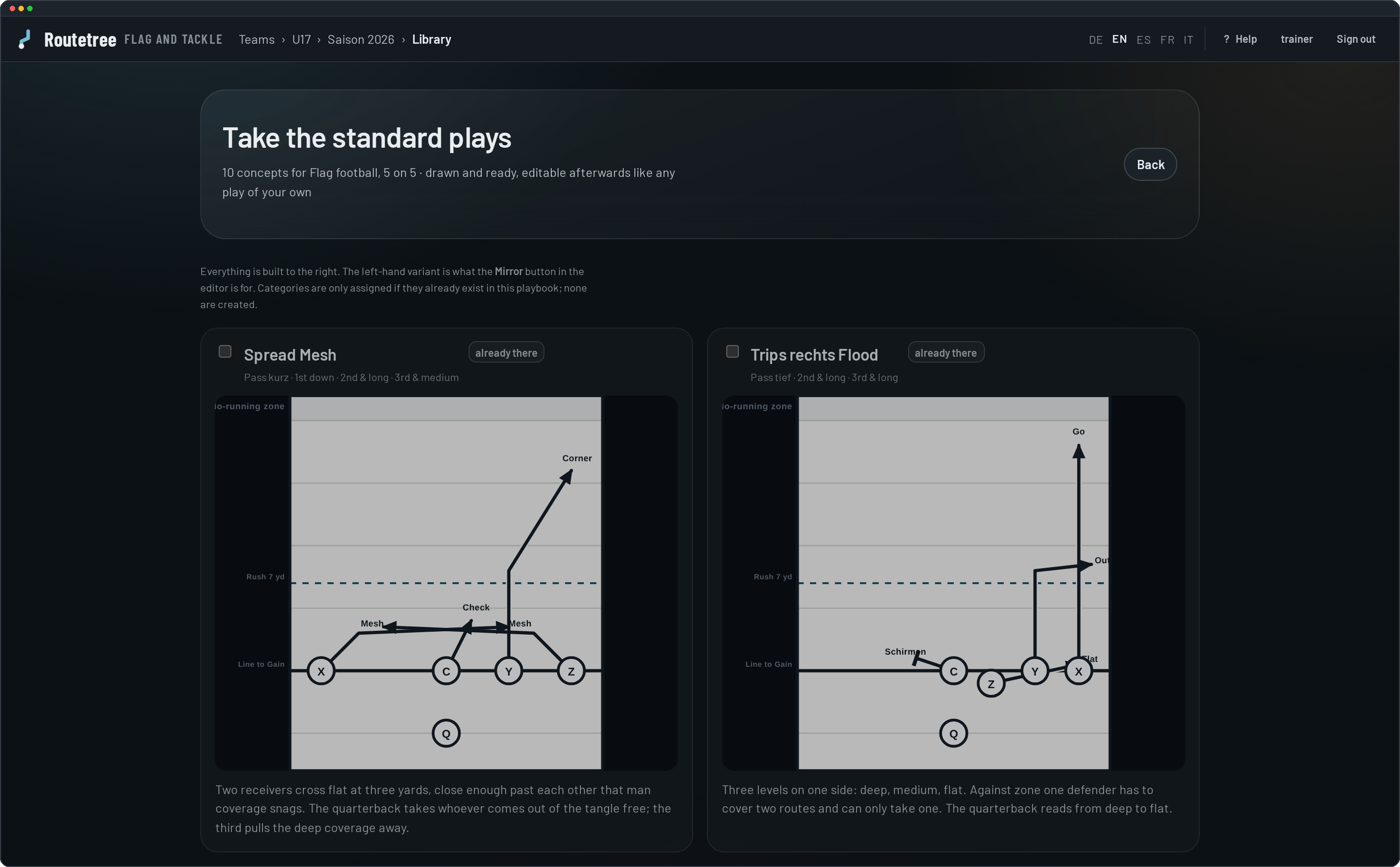
Task: Click the C player in Trips rechts Flood diagram
Action: tap(953, 671)
